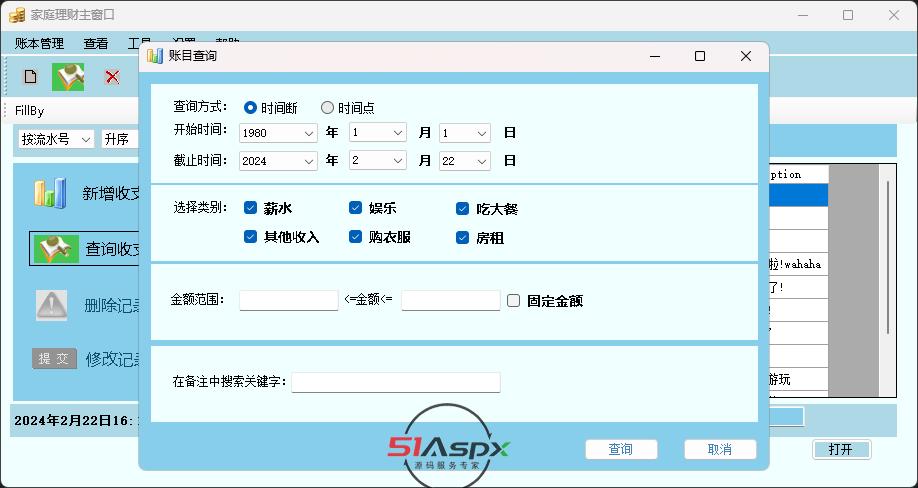The height and width of the screenshot is (488, 918).
Task: Click the coin icon in main window title
Action: [17, 15]
